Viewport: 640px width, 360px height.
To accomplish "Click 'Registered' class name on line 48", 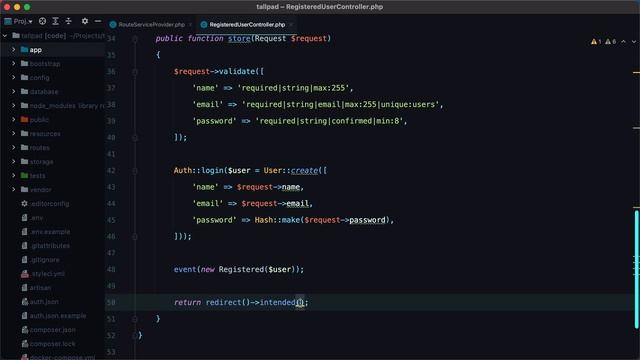I will (x=241, y=269).
